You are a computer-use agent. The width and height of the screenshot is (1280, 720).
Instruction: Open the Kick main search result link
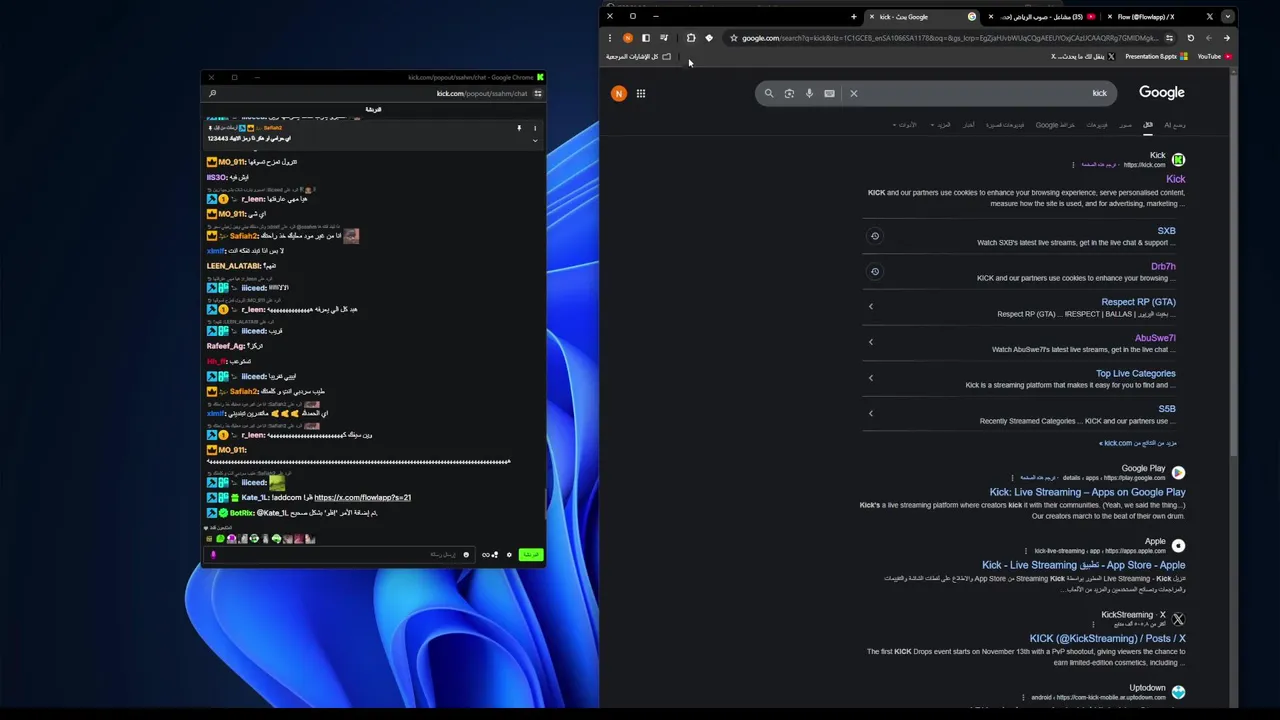(x=1175, y=179)
